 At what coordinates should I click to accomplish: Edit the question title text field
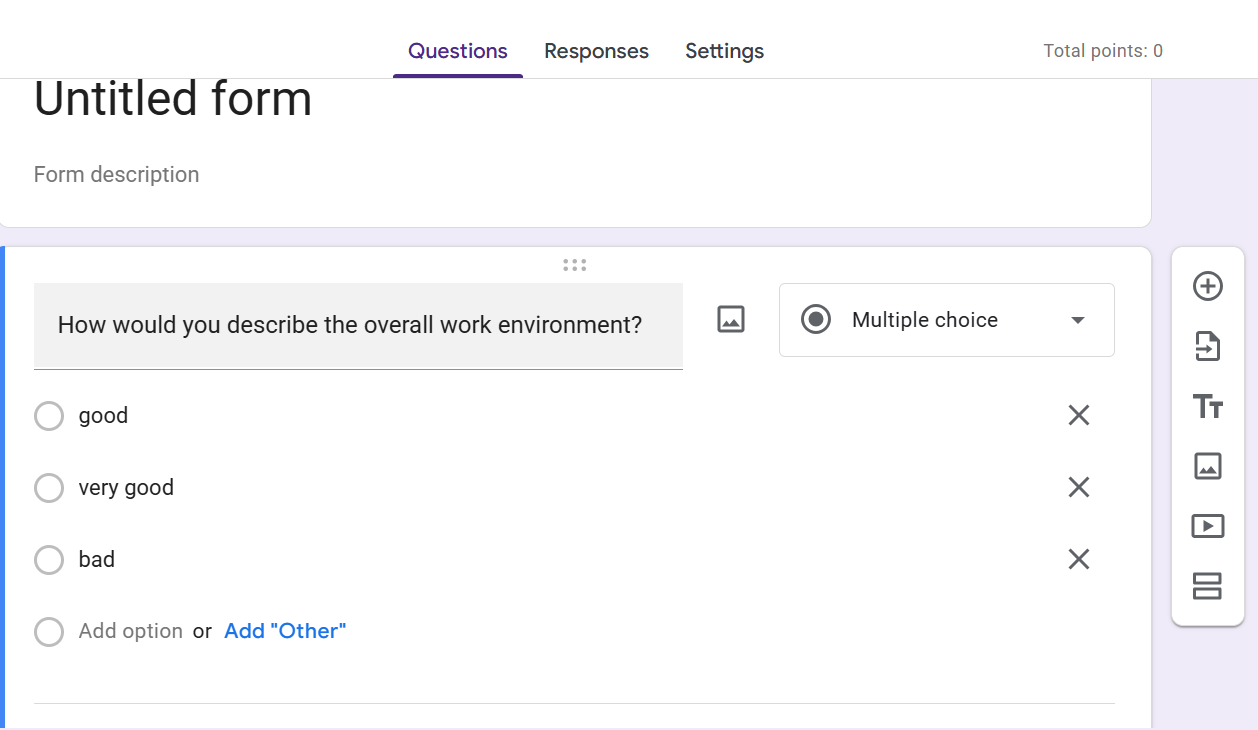tap(358, 326)
